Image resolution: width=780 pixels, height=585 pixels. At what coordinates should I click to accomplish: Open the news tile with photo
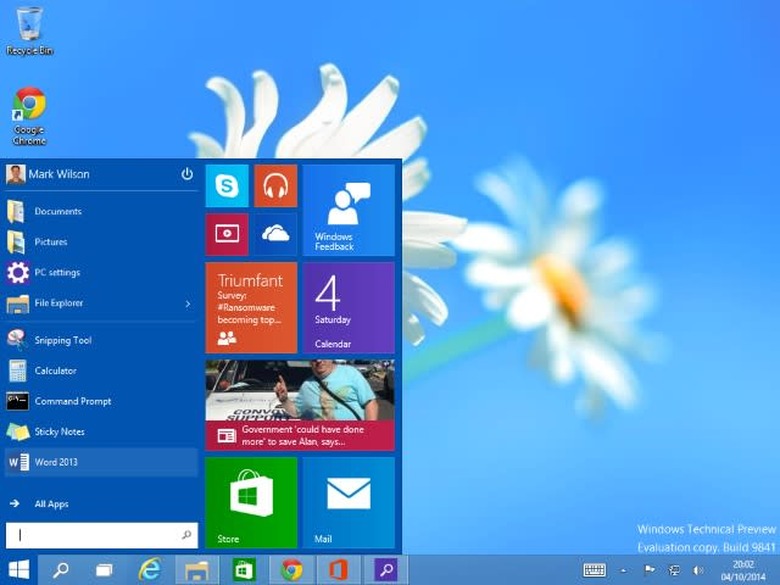click(x=300, y=405)
